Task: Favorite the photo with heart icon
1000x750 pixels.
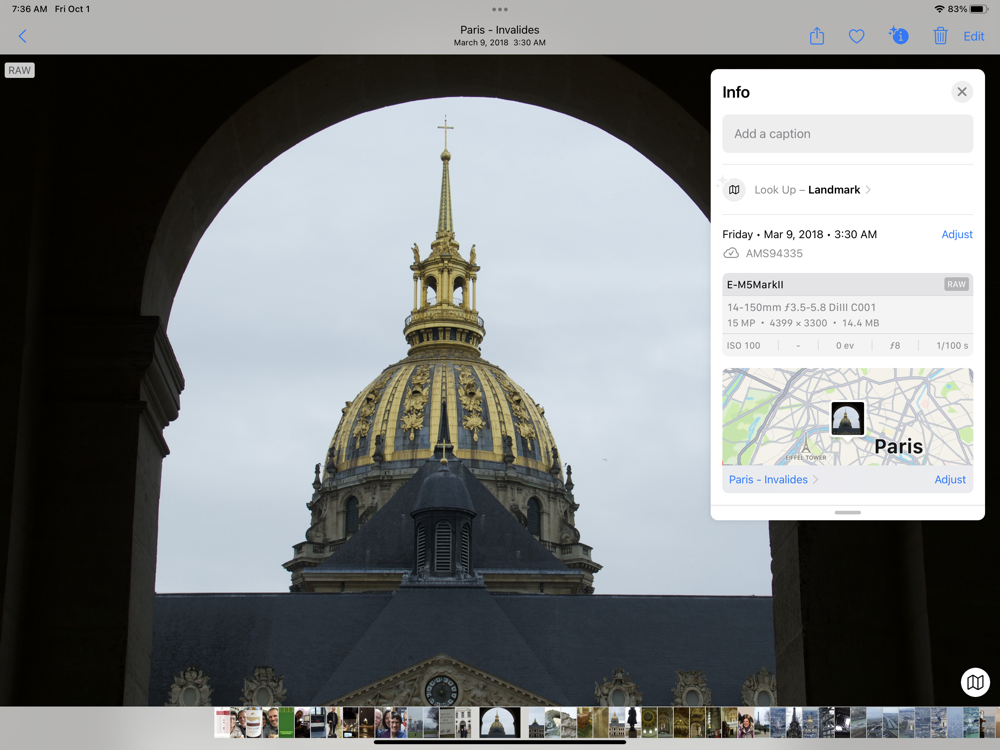Action: click(x=856, y=36)
